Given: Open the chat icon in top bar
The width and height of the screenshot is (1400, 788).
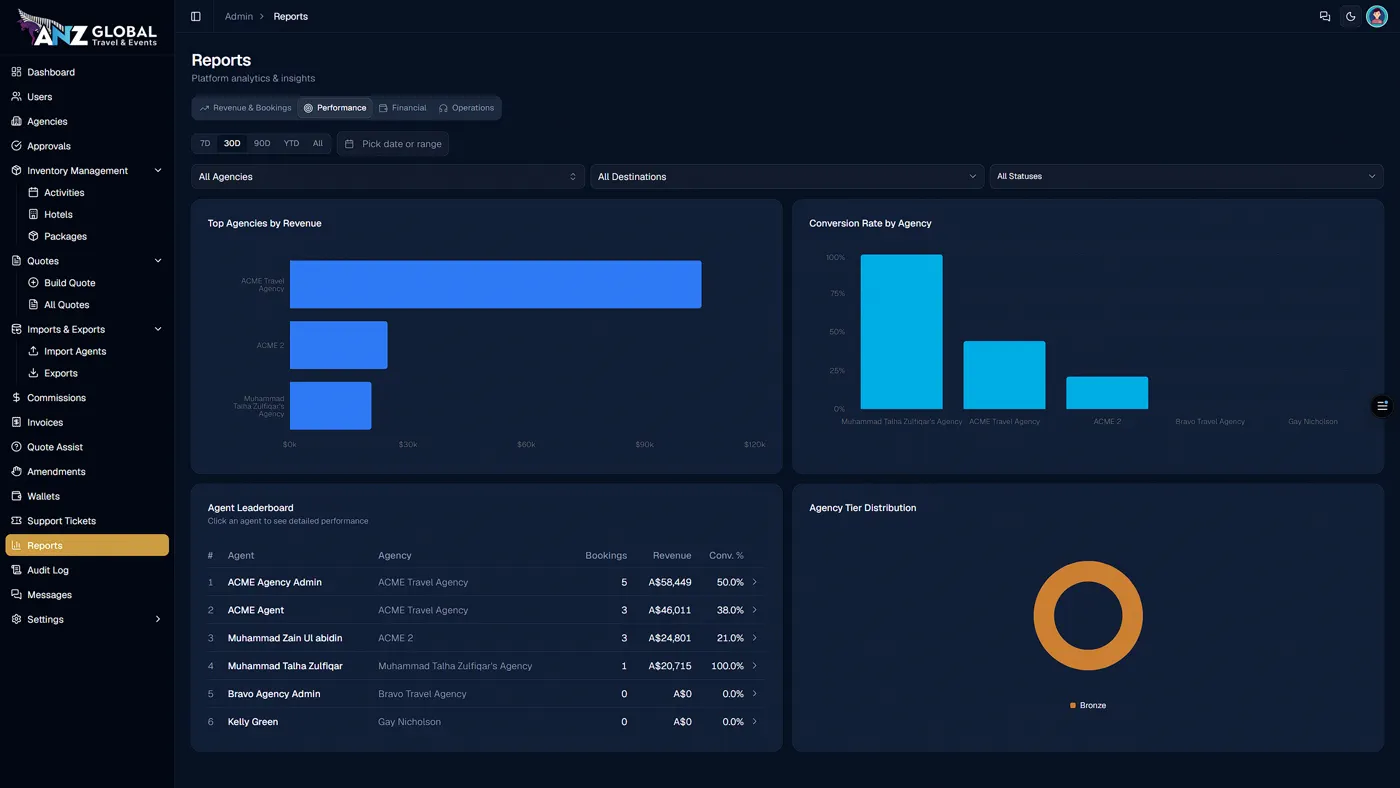Looking at the screenshot, I should click(1325, 16).
